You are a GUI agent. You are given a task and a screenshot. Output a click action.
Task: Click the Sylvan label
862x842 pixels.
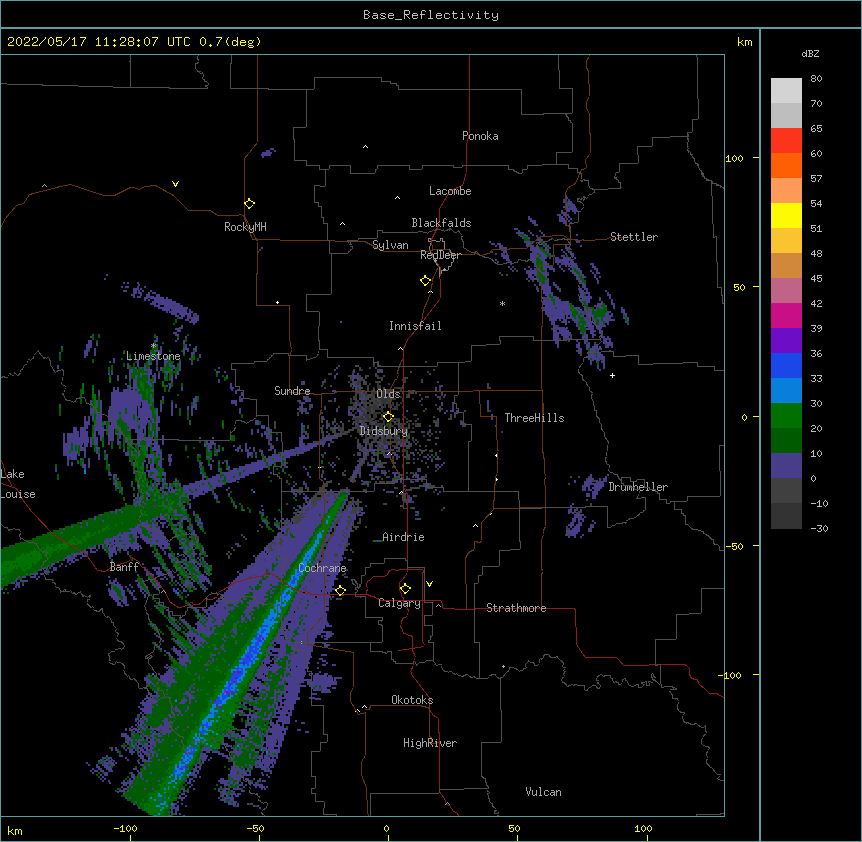tap(390, 245)
